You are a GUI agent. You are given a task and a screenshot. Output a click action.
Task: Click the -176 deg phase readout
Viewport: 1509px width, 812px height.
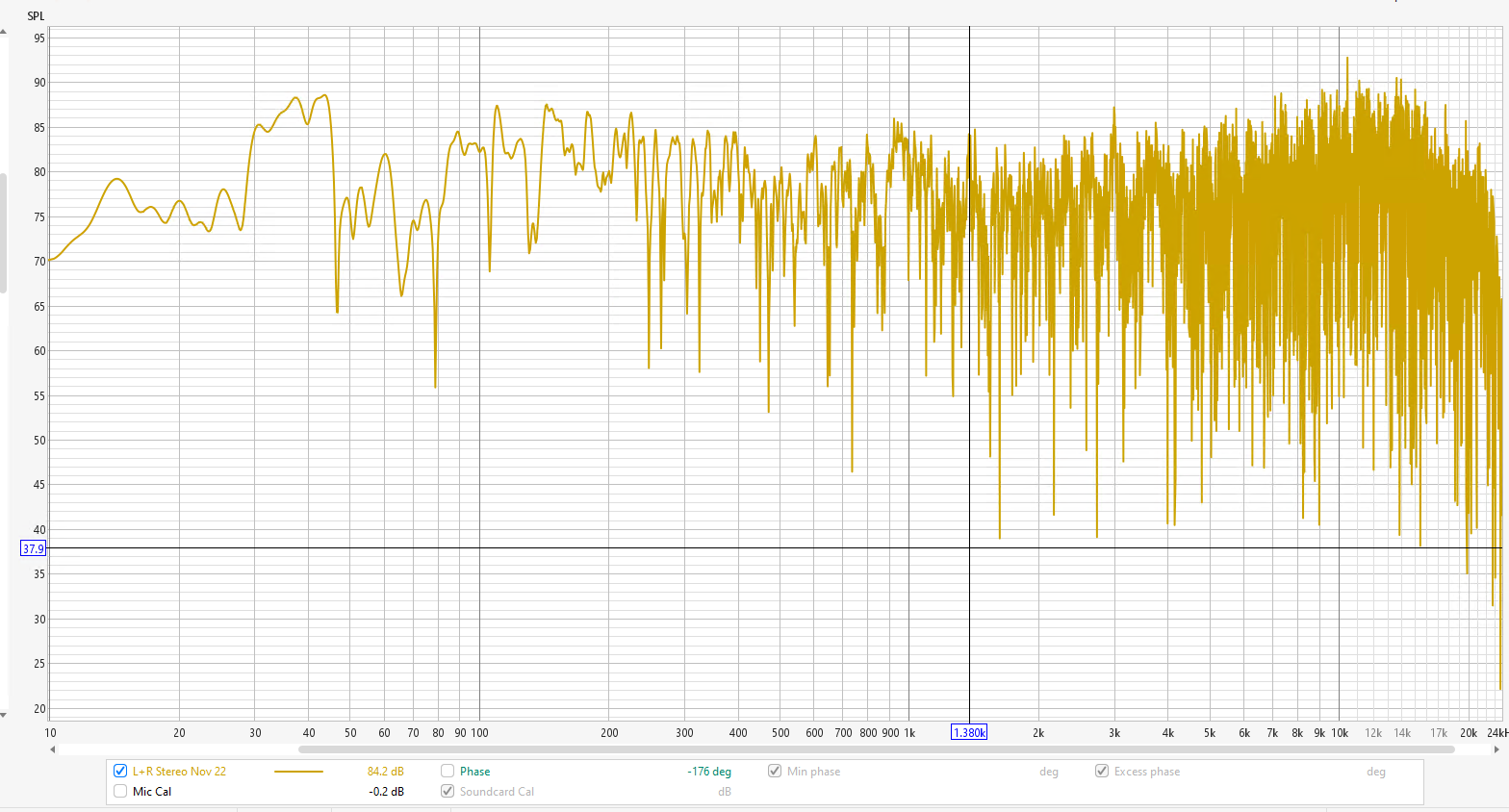(709, 772)
